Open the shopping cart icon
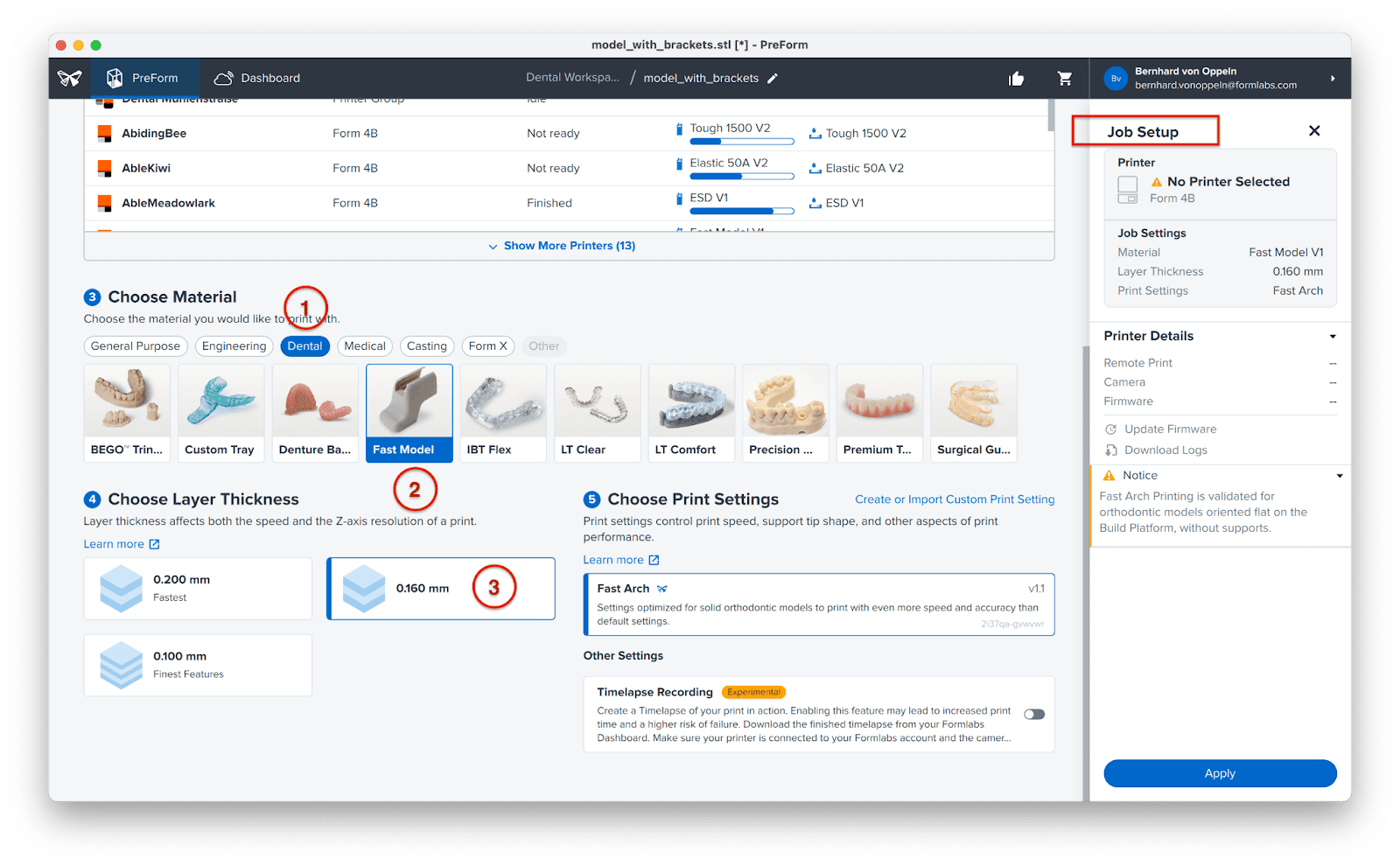 1065,79
